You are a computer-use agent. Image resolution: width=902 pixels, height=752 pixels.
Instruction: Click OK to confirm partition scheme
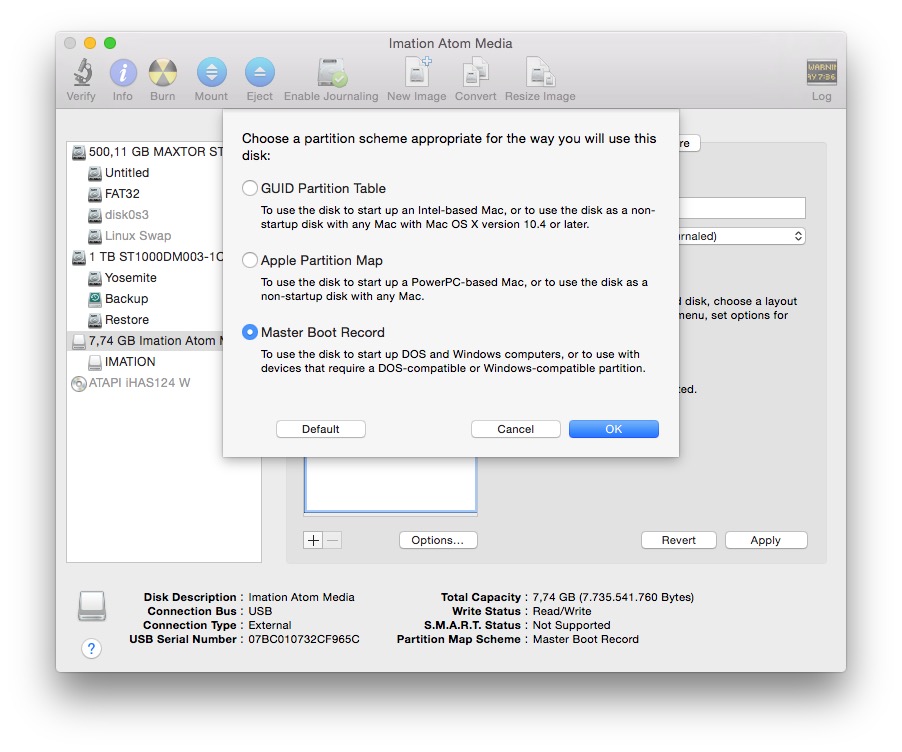tap(613, 429)
